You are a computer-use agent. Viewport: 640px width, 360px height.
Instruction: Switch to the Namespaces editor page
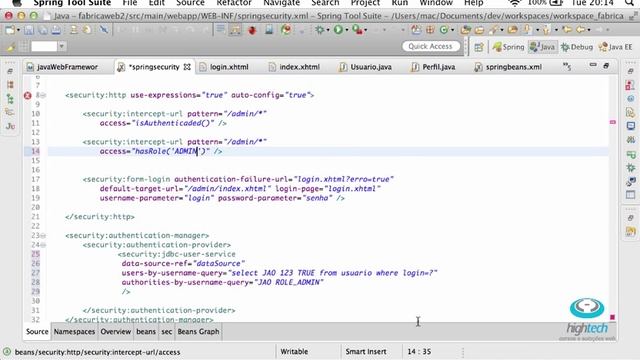(74, 332)
